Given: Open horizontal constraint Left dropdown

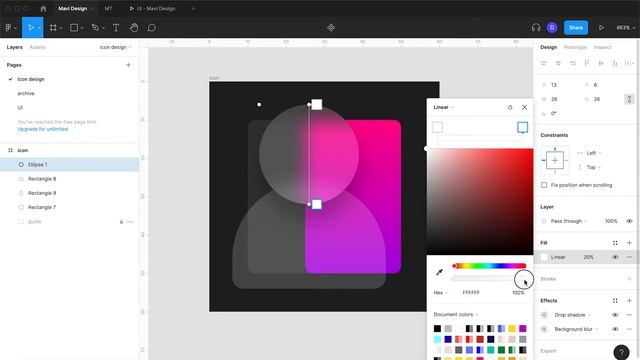Looking at the screenshot, I should click(x=594, y=153).
